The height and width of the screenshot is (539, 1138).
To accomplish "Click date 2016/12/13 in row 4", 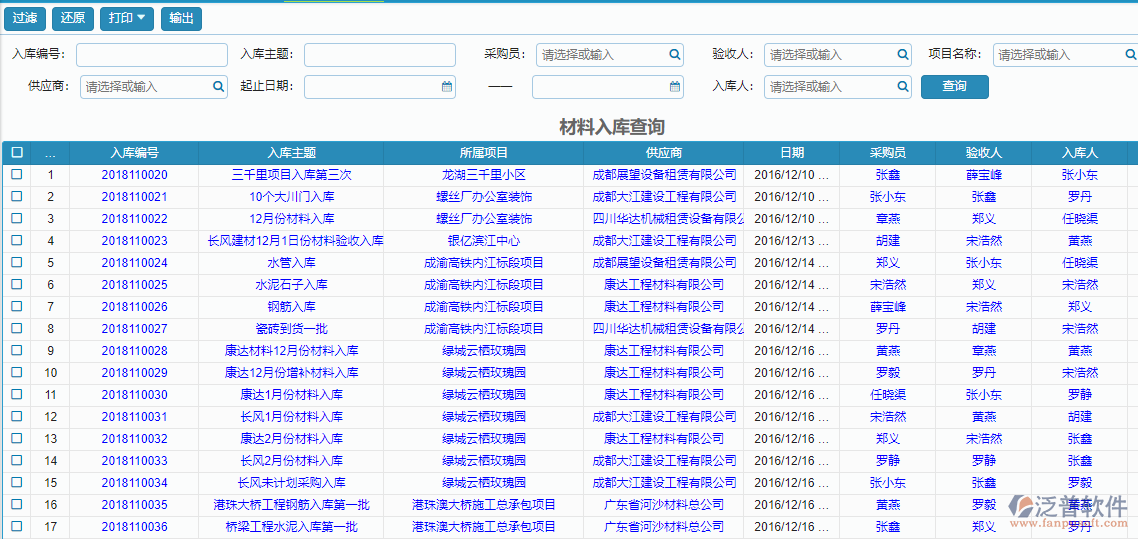I will click(791, 241).
